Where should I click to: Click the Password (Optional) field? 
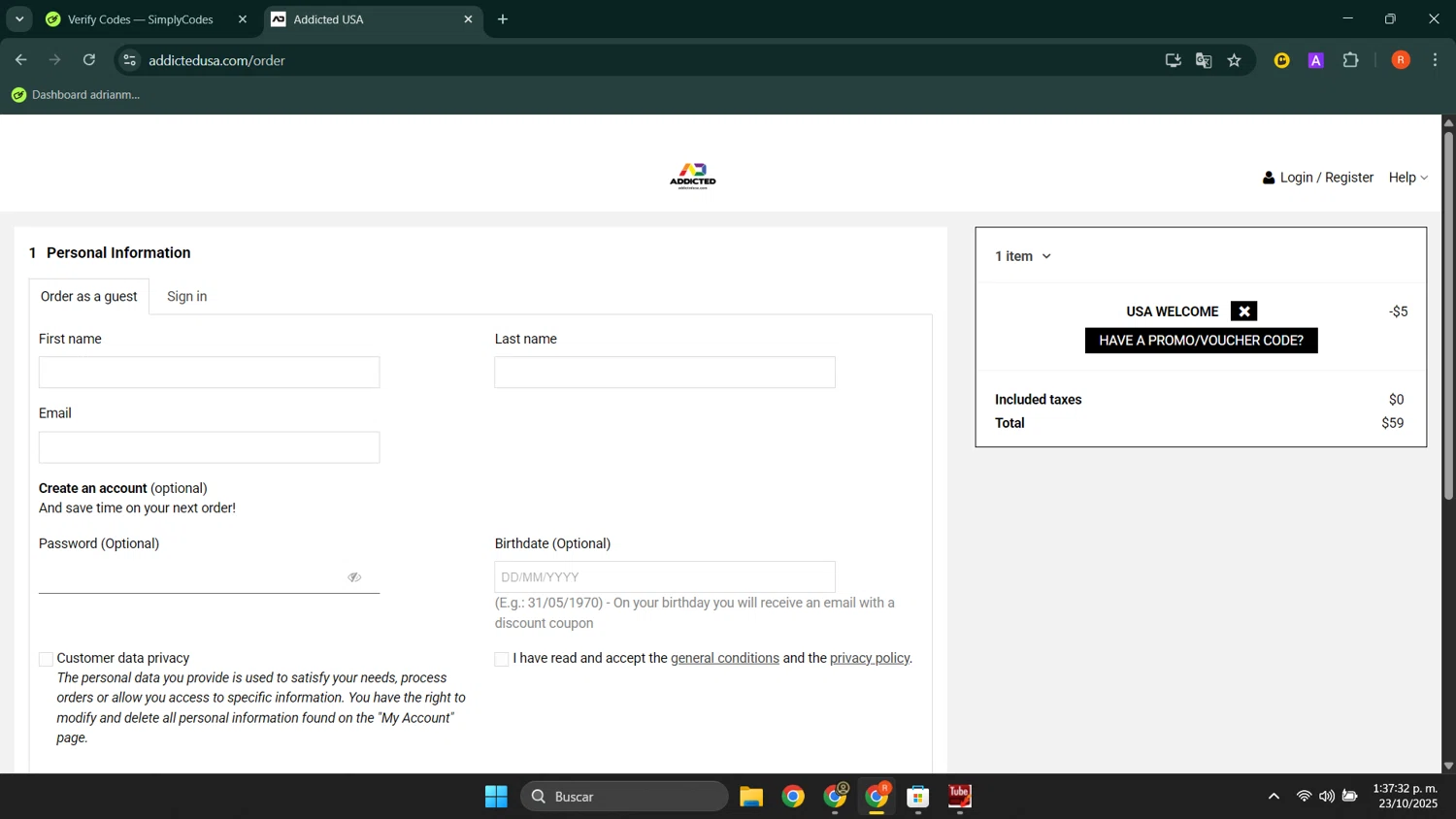pyautogui.click(x=209, y=577)
